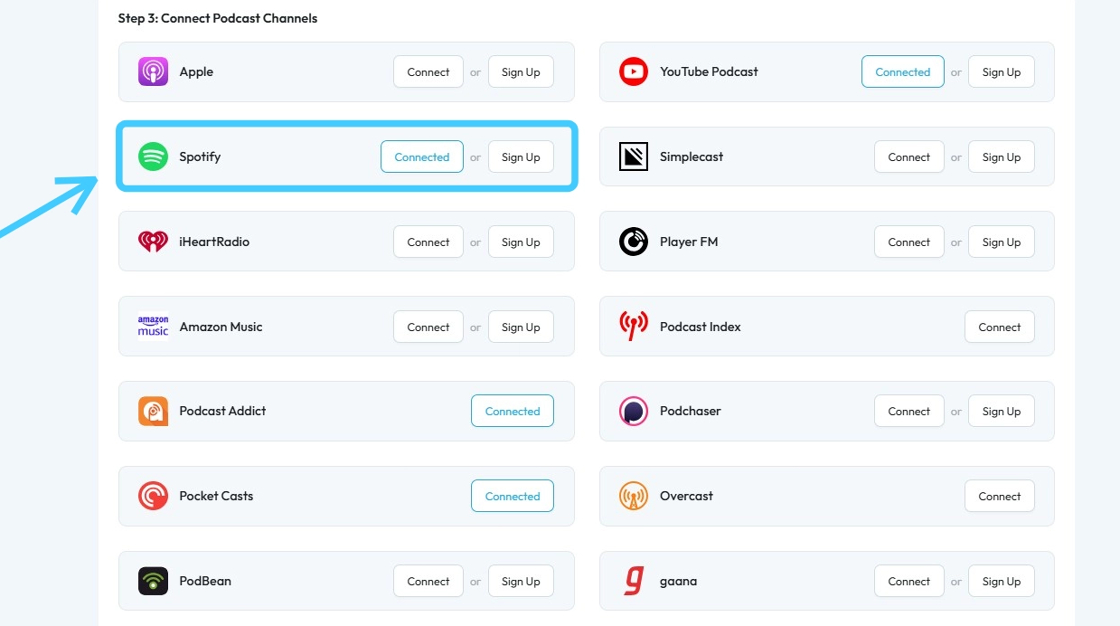Sign up for YouTube Podcast
This screenshot has height=626, width=1120.
tap(1001, 71)
